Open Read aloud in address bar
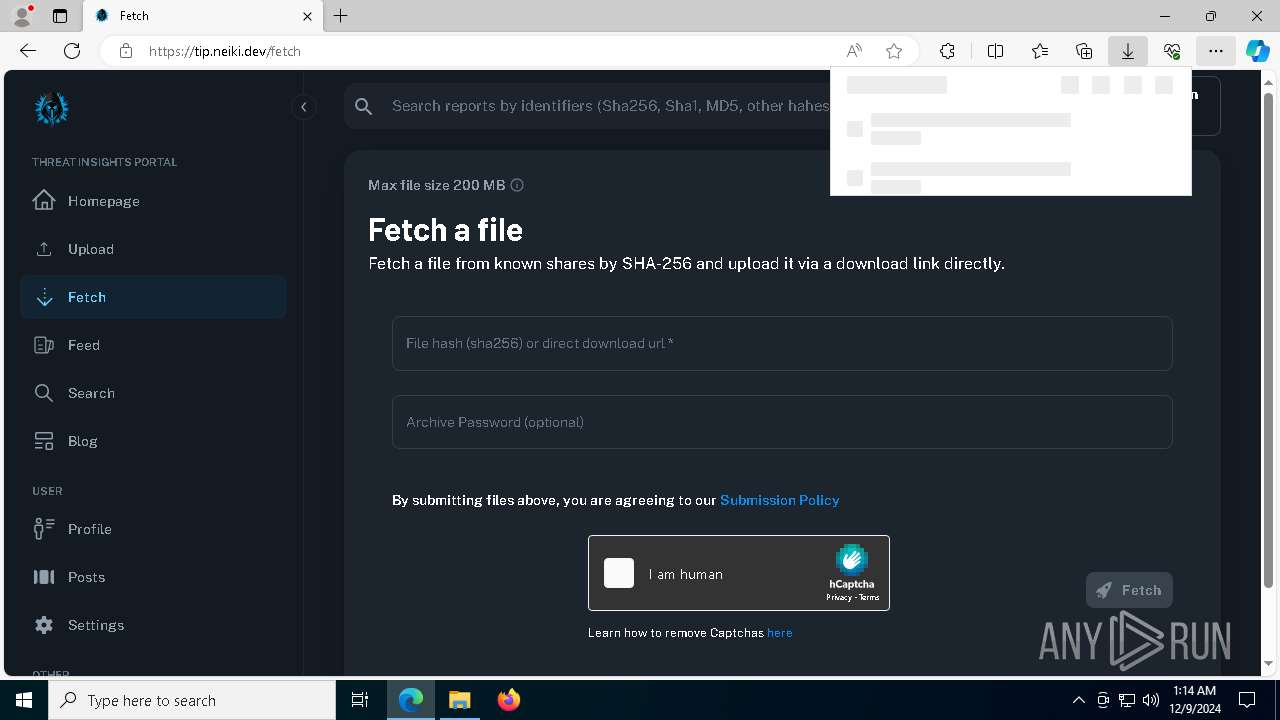Screen dimensions: 1280x720 pyautogui.click(x=854, y=51)
